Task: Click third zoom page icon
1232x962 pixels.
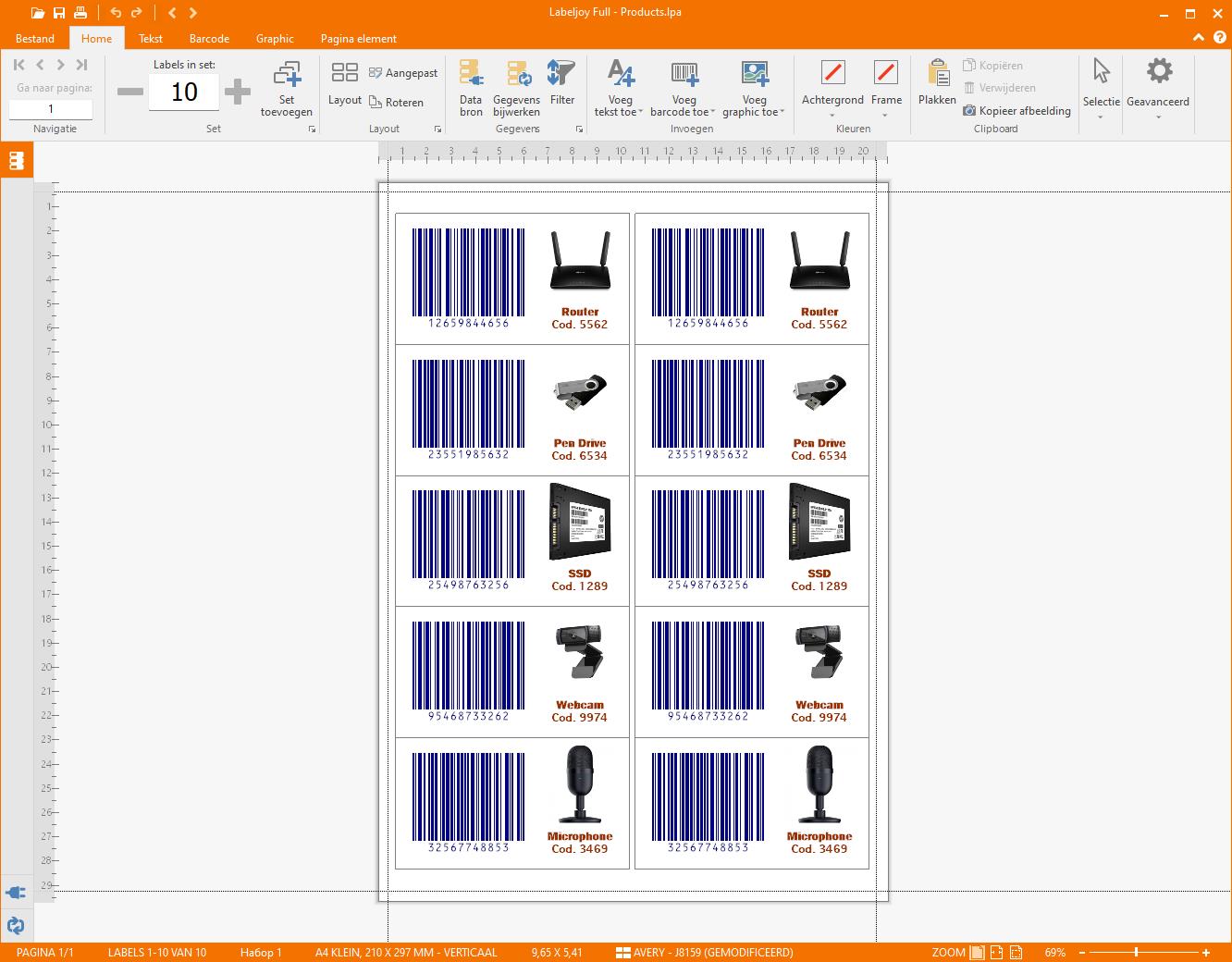Action: click(1016, 952)
